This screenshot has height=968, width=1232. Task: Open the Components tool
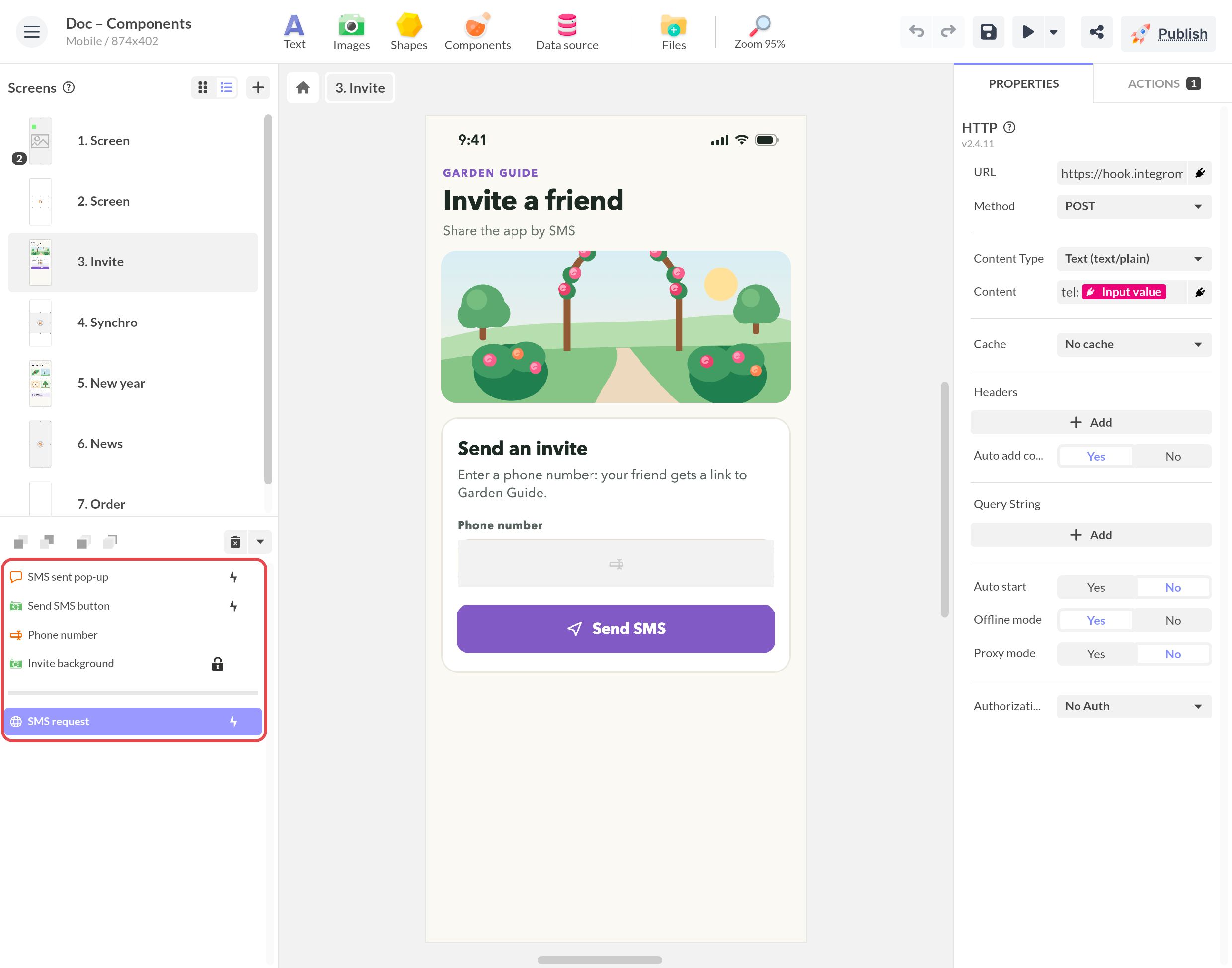point(477,32)
